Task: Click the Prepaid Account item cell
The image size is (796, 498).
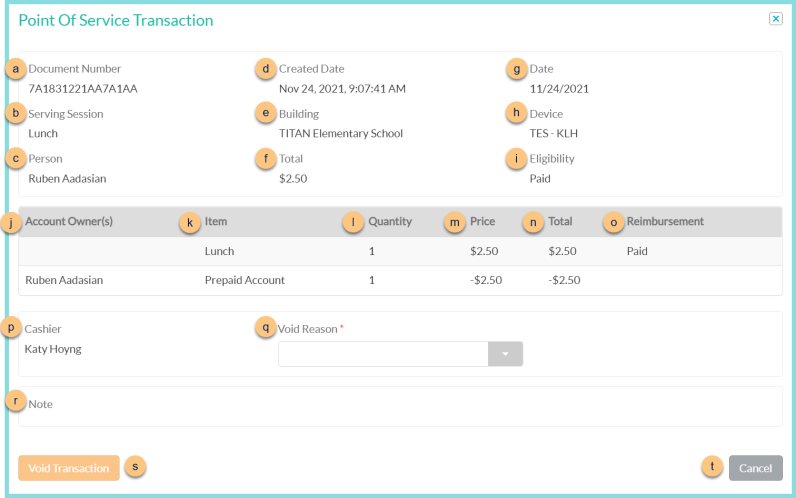Action: point(245,280)
